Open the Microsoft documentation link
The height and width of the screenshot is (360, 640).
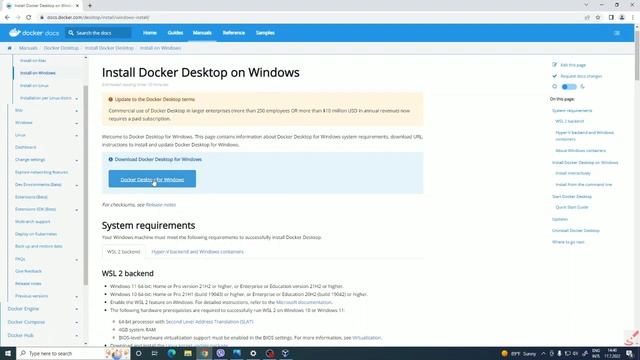click(x=304, y=302)
